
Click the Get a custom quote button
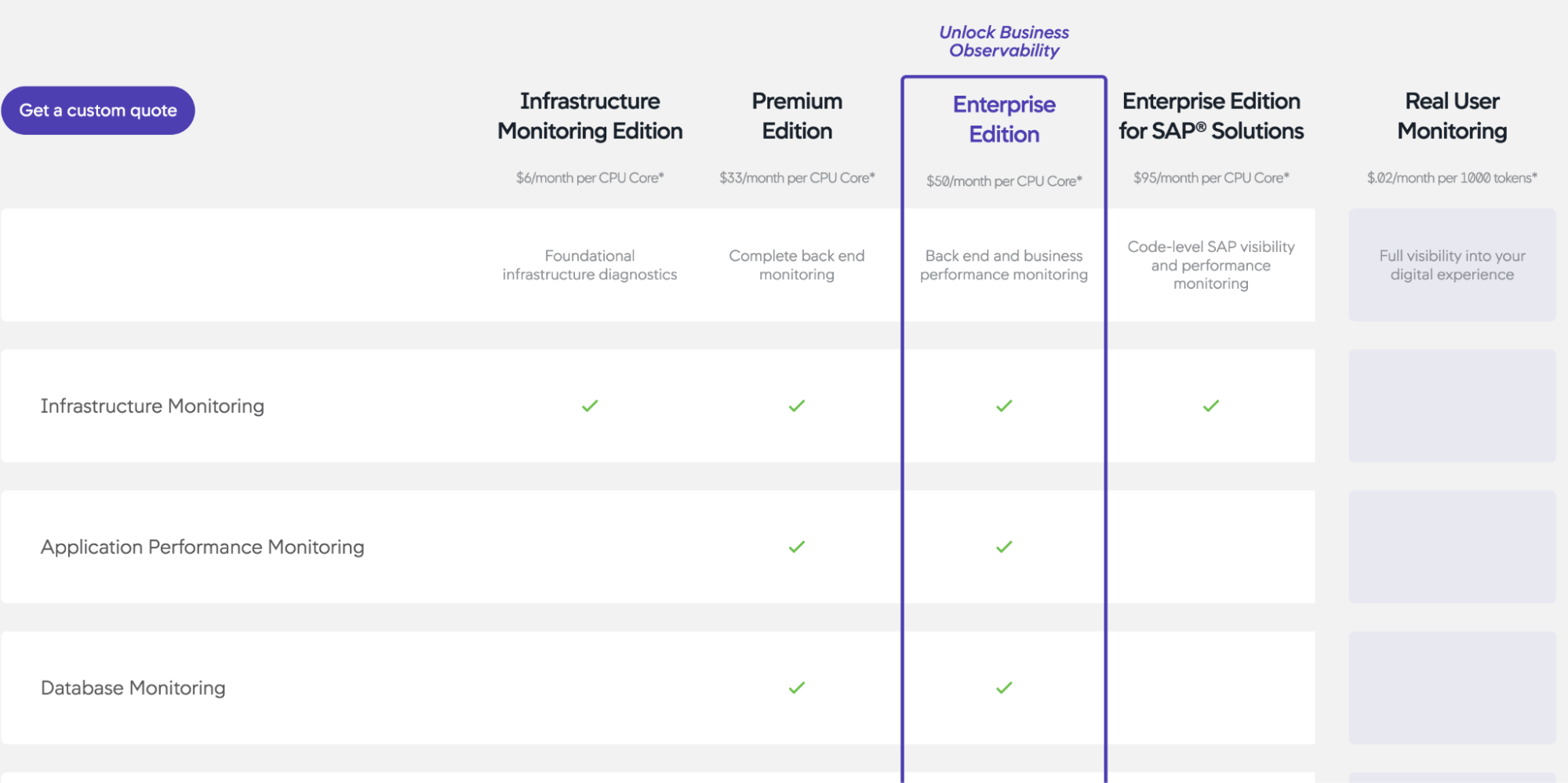(x=98, y=110)
